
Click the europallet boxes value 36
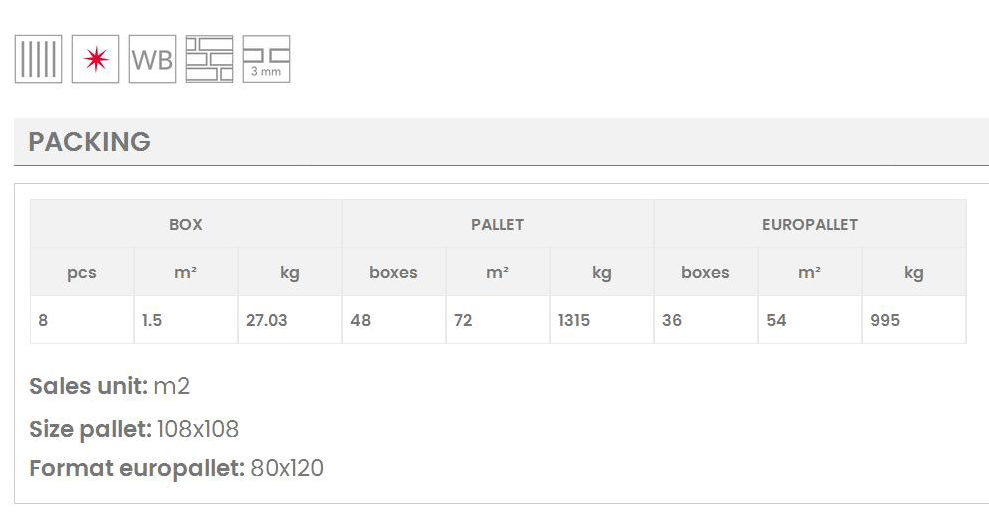point(672,321)
